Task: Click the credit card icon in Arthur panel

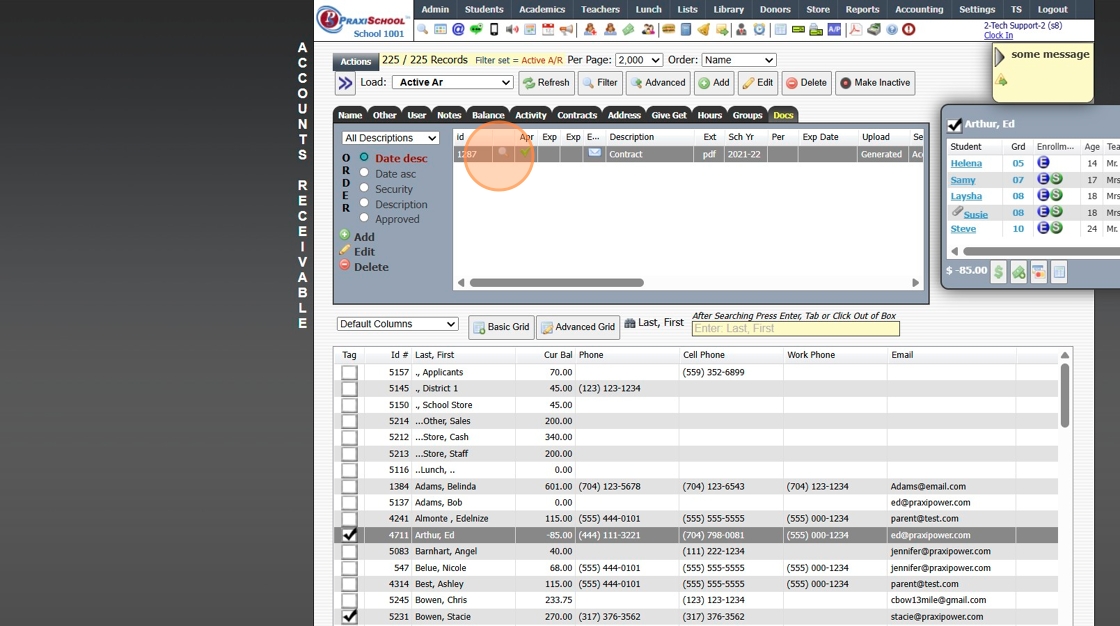Action: point(1039,272)
